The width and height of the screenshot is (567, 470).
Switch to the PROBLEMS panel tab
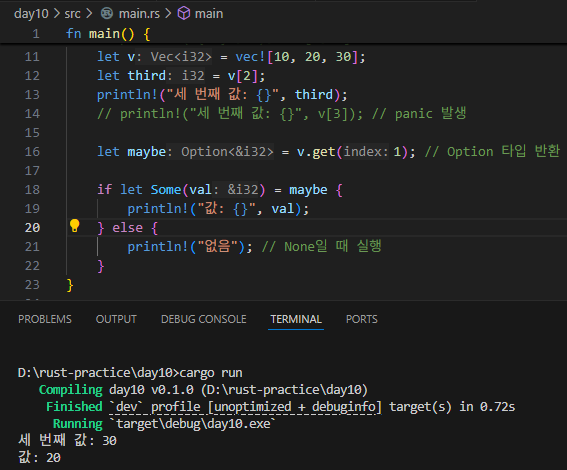(x=45, y=319)
